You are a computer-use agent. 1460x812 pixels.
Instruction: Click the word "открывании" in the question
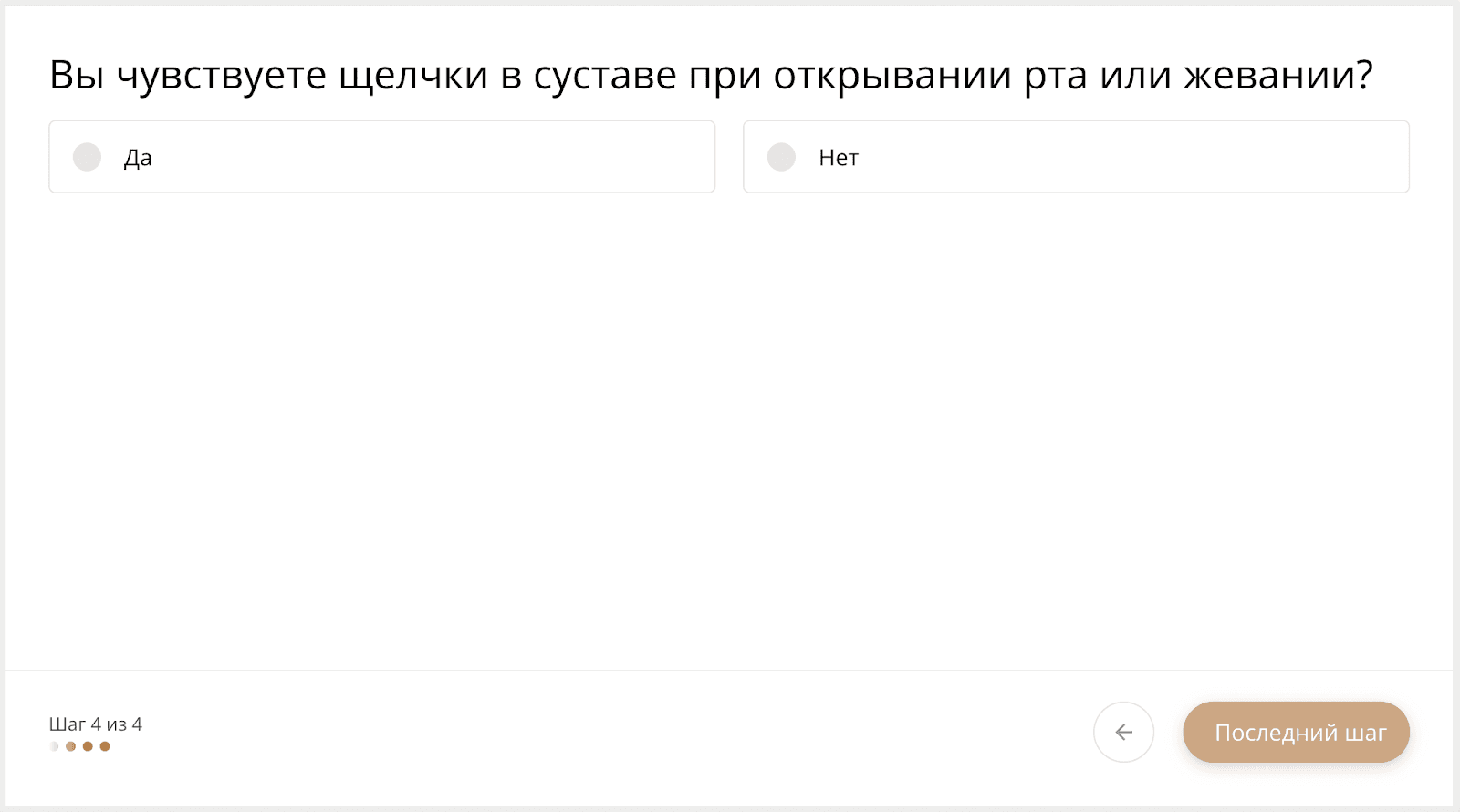[892, 76]
